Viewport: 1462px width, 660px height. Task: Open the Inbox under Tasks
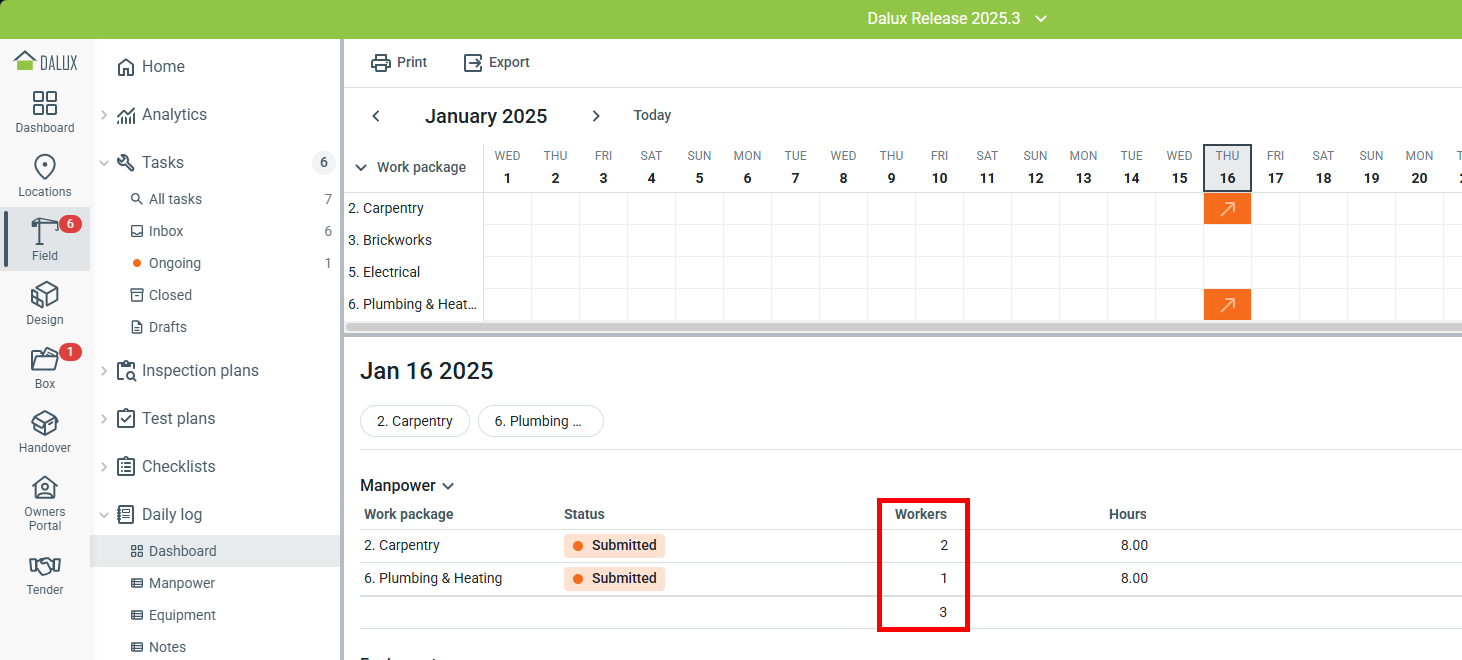tap(166, 231)
